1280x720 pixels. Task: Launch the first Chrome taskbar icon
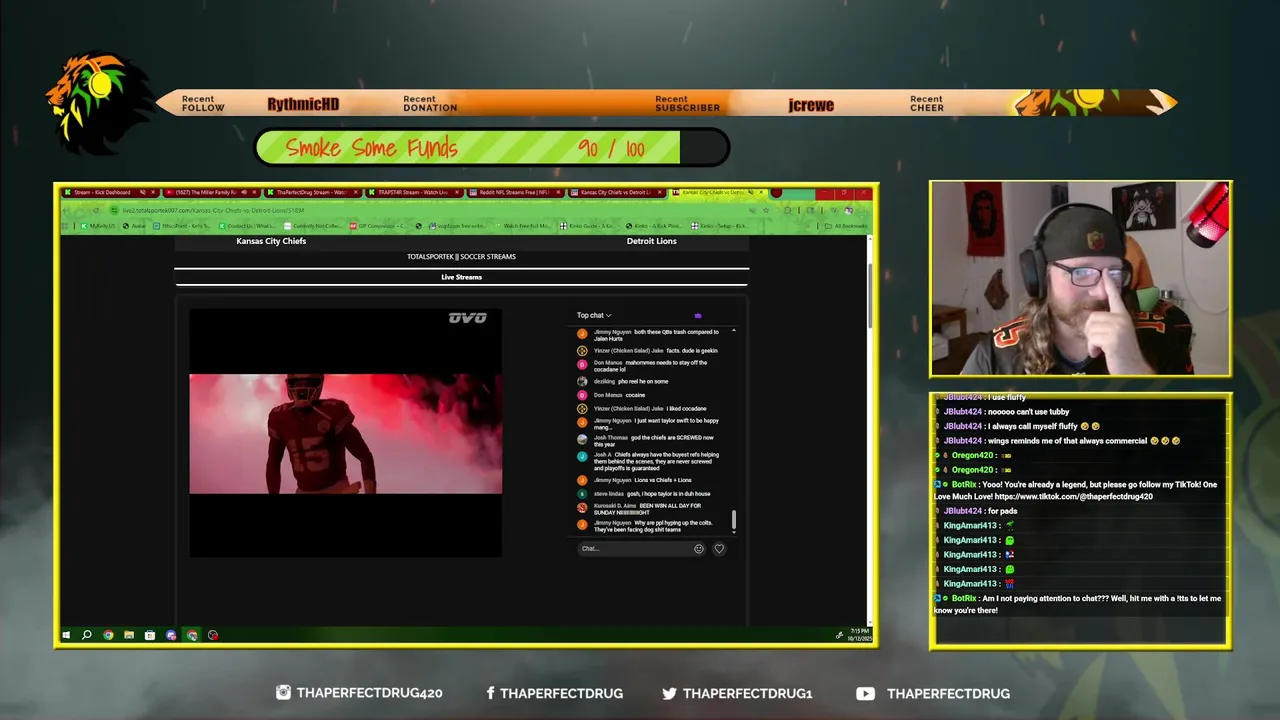tap(108, 635)
